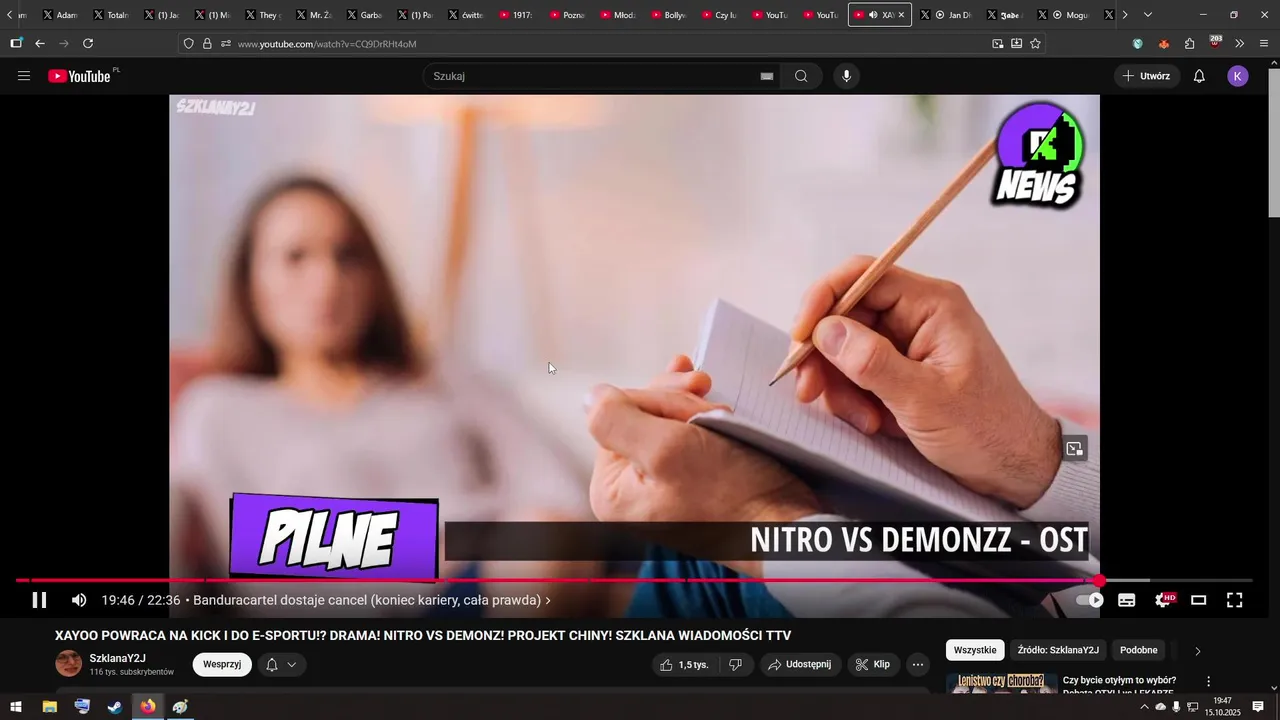Open SzklanaY2J channel name link
The image size is (1280, 720).
click(118, 658)
